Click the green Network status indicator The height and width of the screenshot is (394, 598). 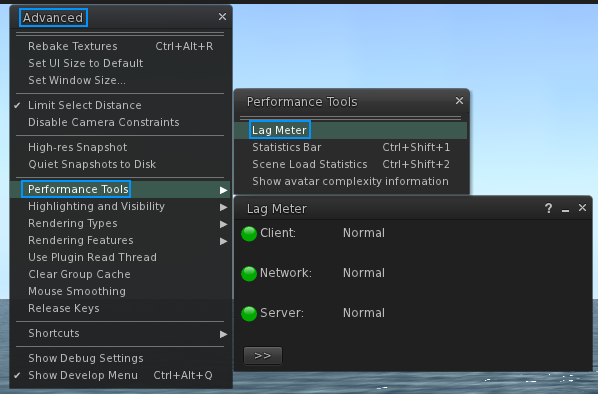(249, 273)
